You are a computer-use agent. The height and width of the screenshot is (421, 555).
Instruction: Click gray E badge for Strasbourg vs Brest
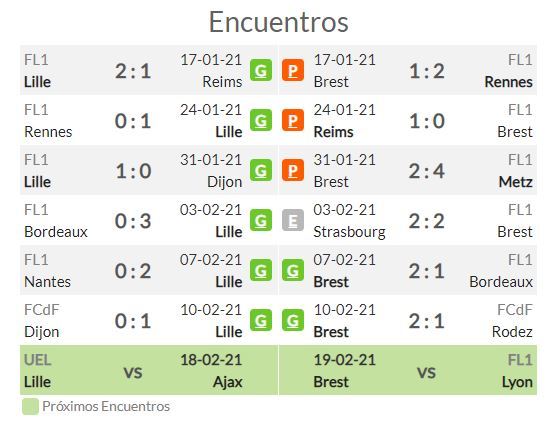[x=293, y=221]
